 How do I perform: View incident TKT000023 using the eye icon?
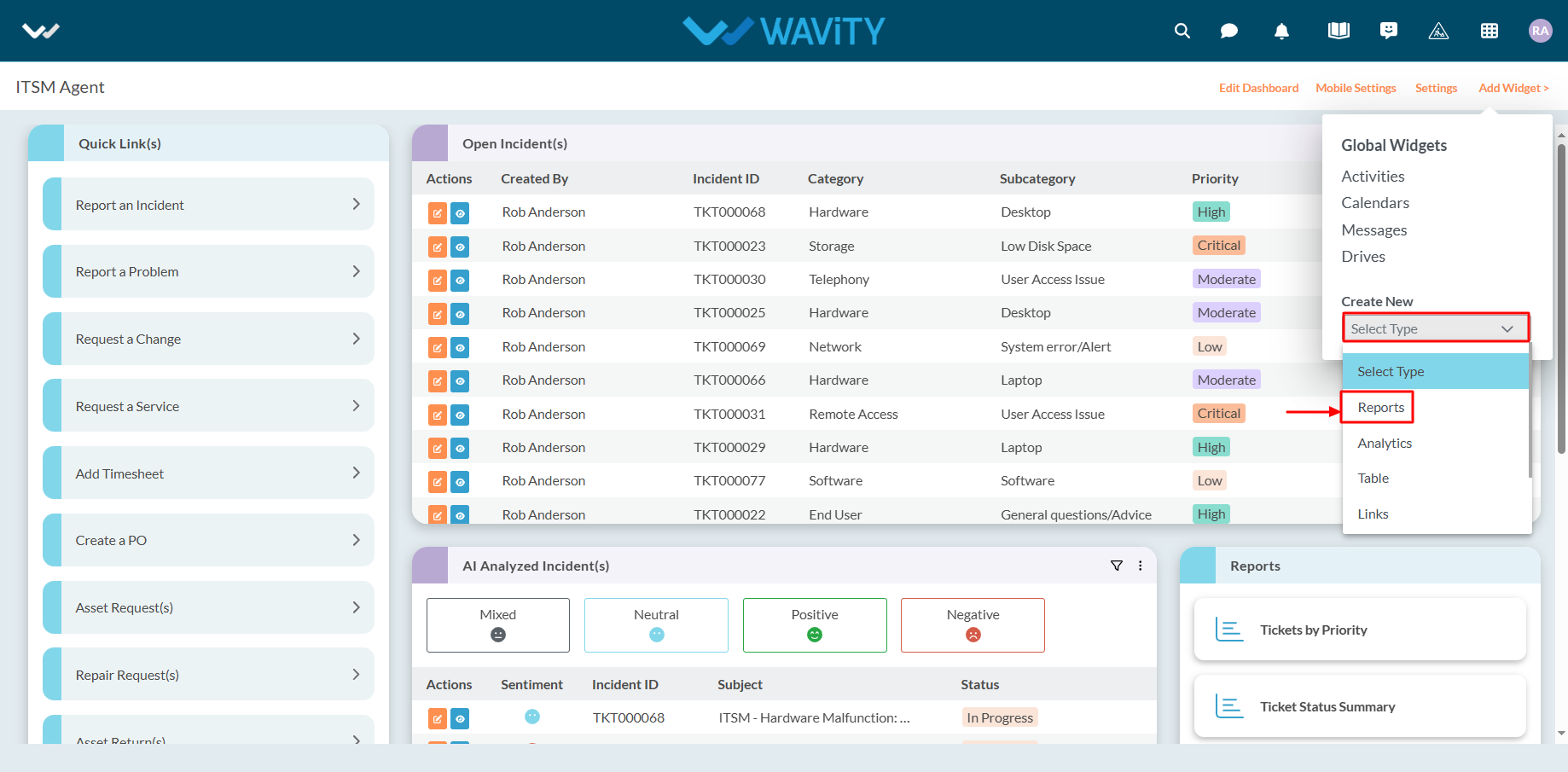pyautogui.click(x=460, y=247)
